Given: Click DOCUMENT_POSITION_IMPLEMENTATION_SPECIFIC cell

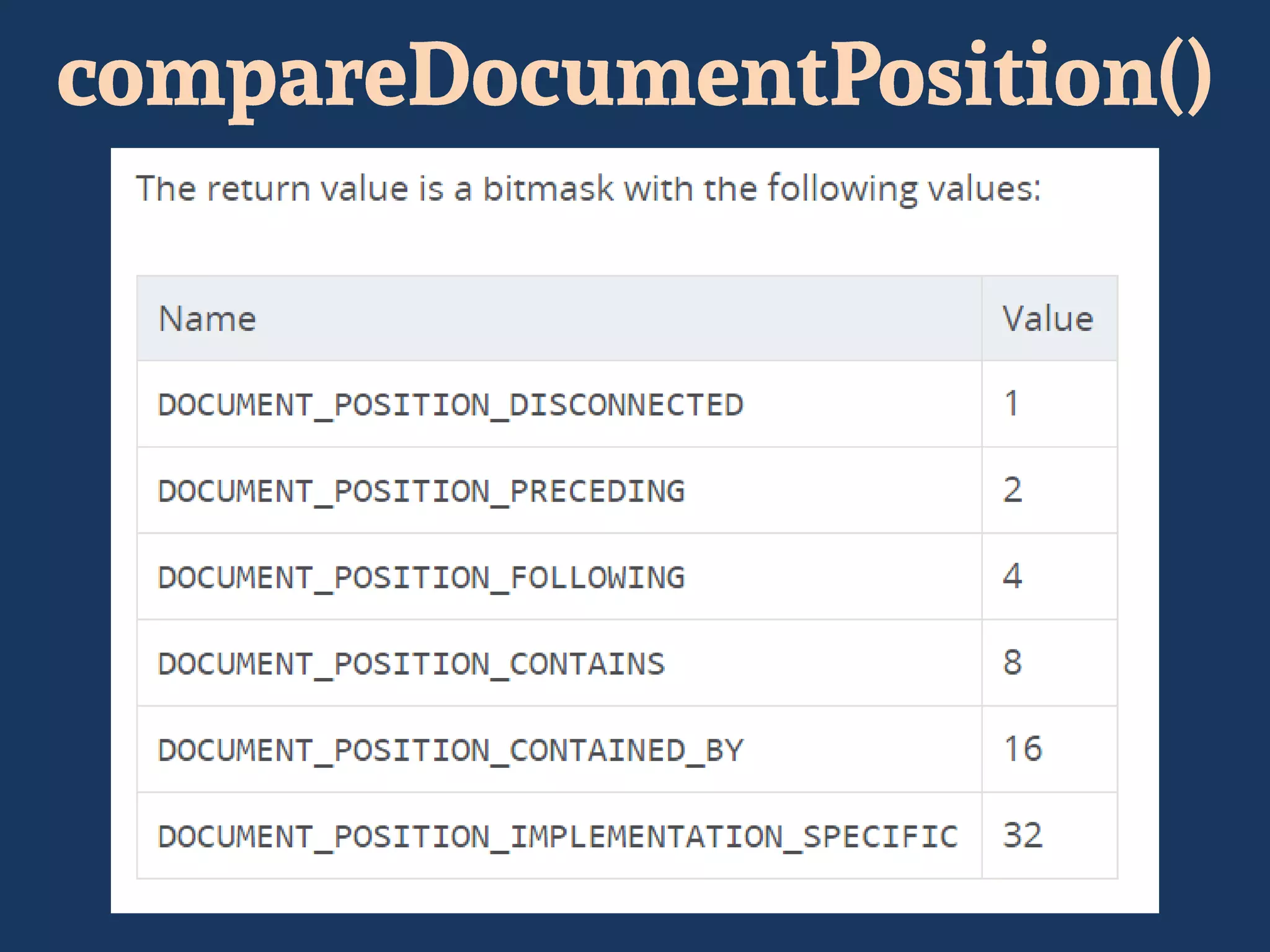Looking at the screenshot, I should [x=558, y=836].
